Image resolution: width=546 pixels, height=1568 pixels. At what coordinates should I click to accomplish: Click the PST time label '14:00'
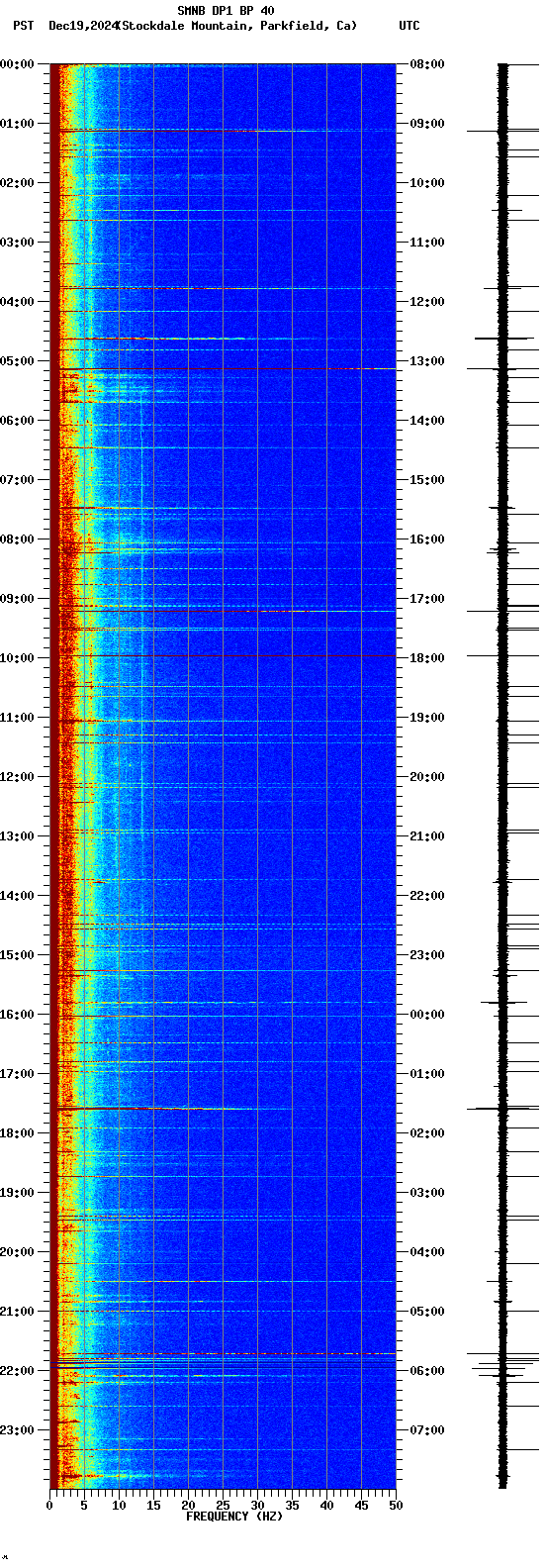tap(17, 896)
